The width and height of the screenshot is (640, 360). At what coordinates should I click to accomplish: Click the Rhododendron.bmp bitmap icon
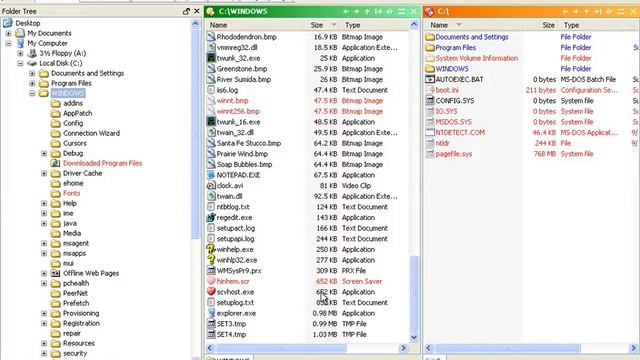(211, 37)
